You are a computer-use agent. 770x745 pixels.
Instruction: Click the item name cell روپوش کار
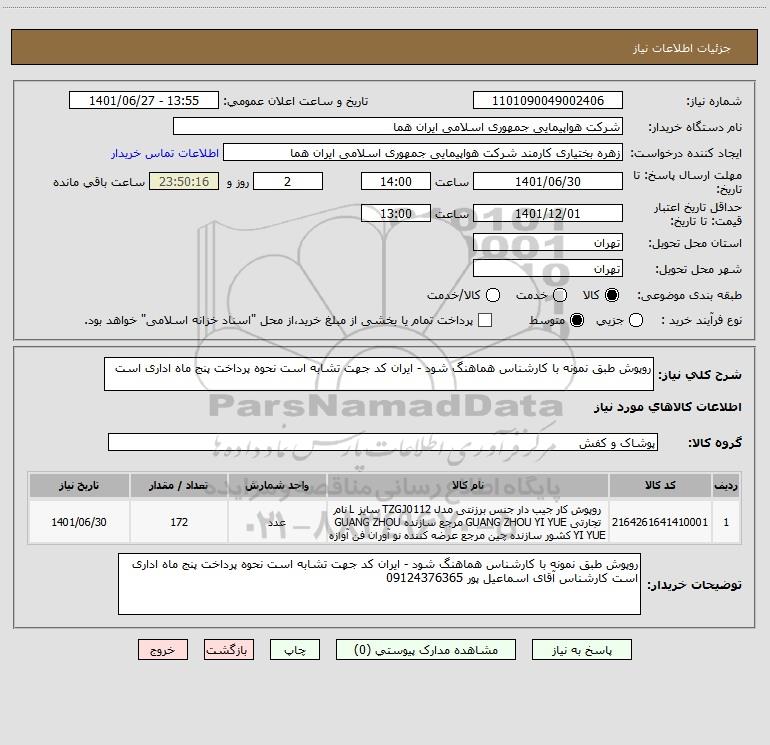point(468,522)
